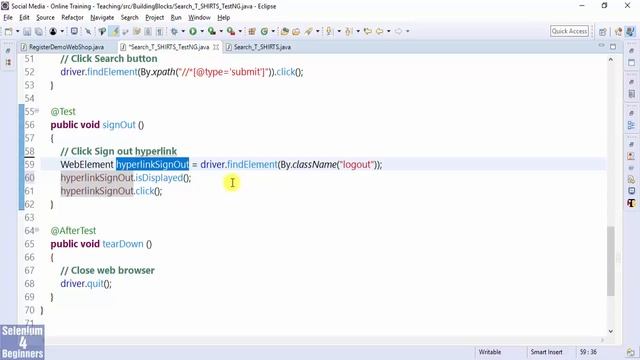Click the editor scroll up arrow
The height and width of the screenshot is (360, 640).
point(611,60)
